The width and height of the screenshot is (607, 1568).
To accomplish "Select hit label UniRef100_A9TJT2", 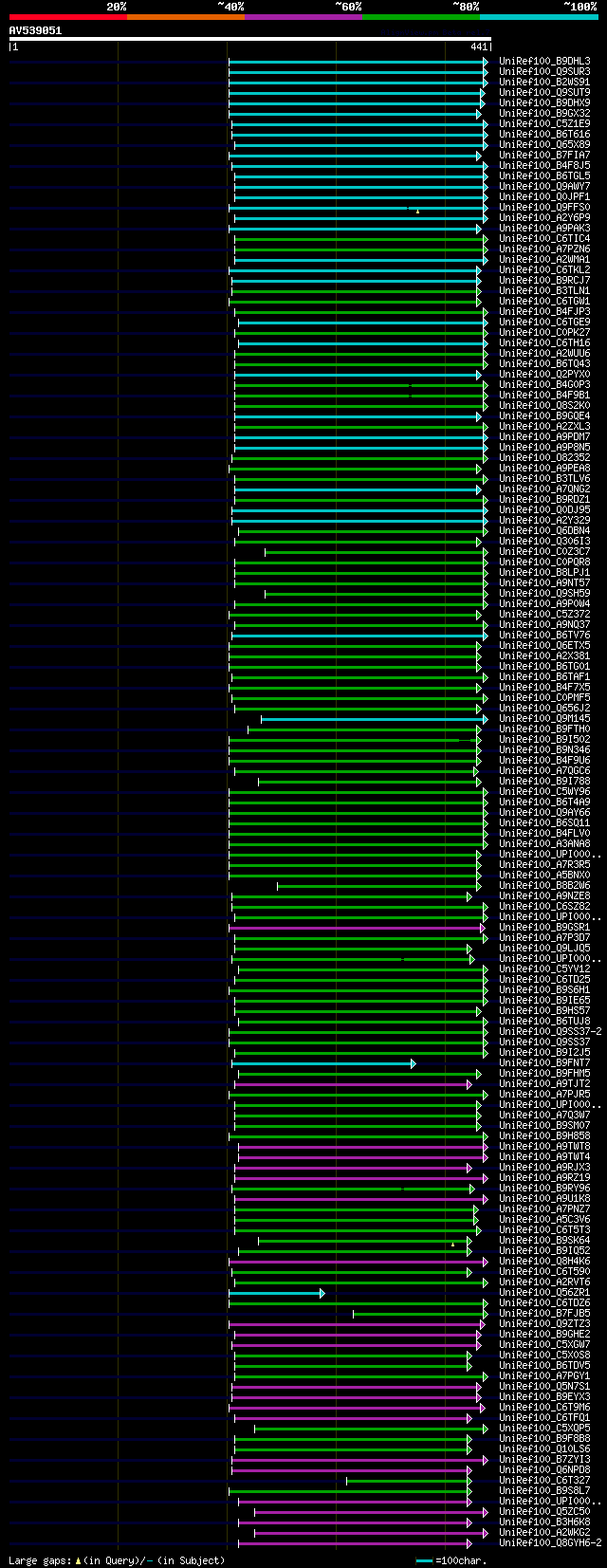I will point(544,1084).
